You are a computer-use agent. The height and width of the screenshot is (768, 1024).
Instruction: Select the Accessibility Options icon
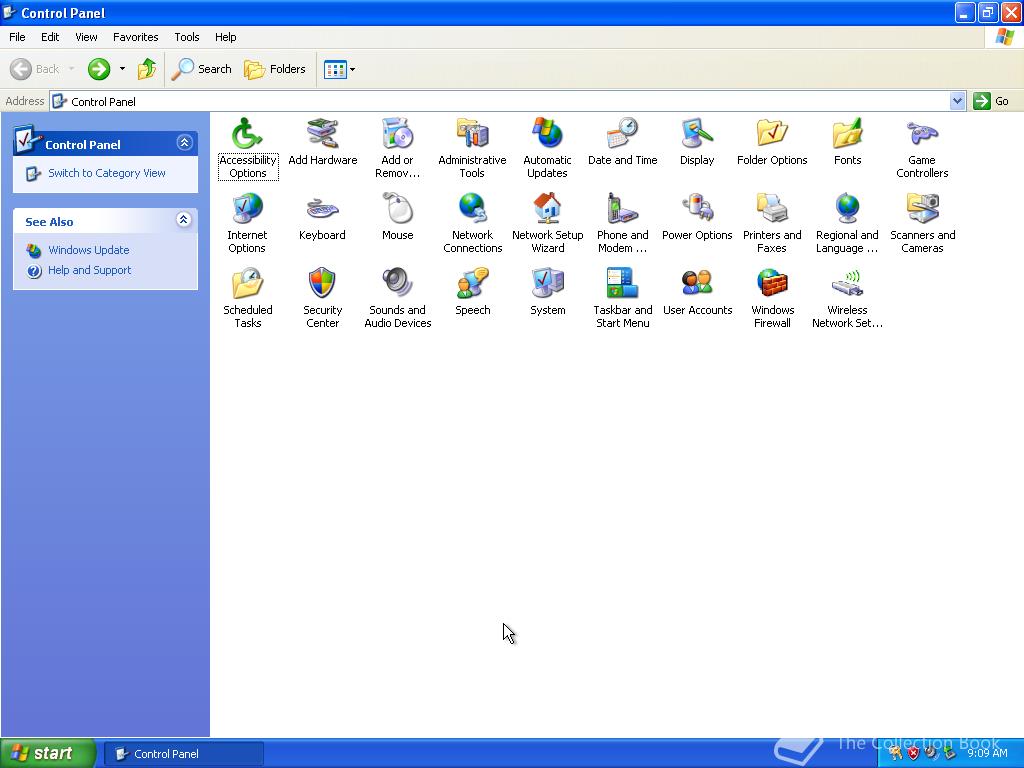pos(247,134)
